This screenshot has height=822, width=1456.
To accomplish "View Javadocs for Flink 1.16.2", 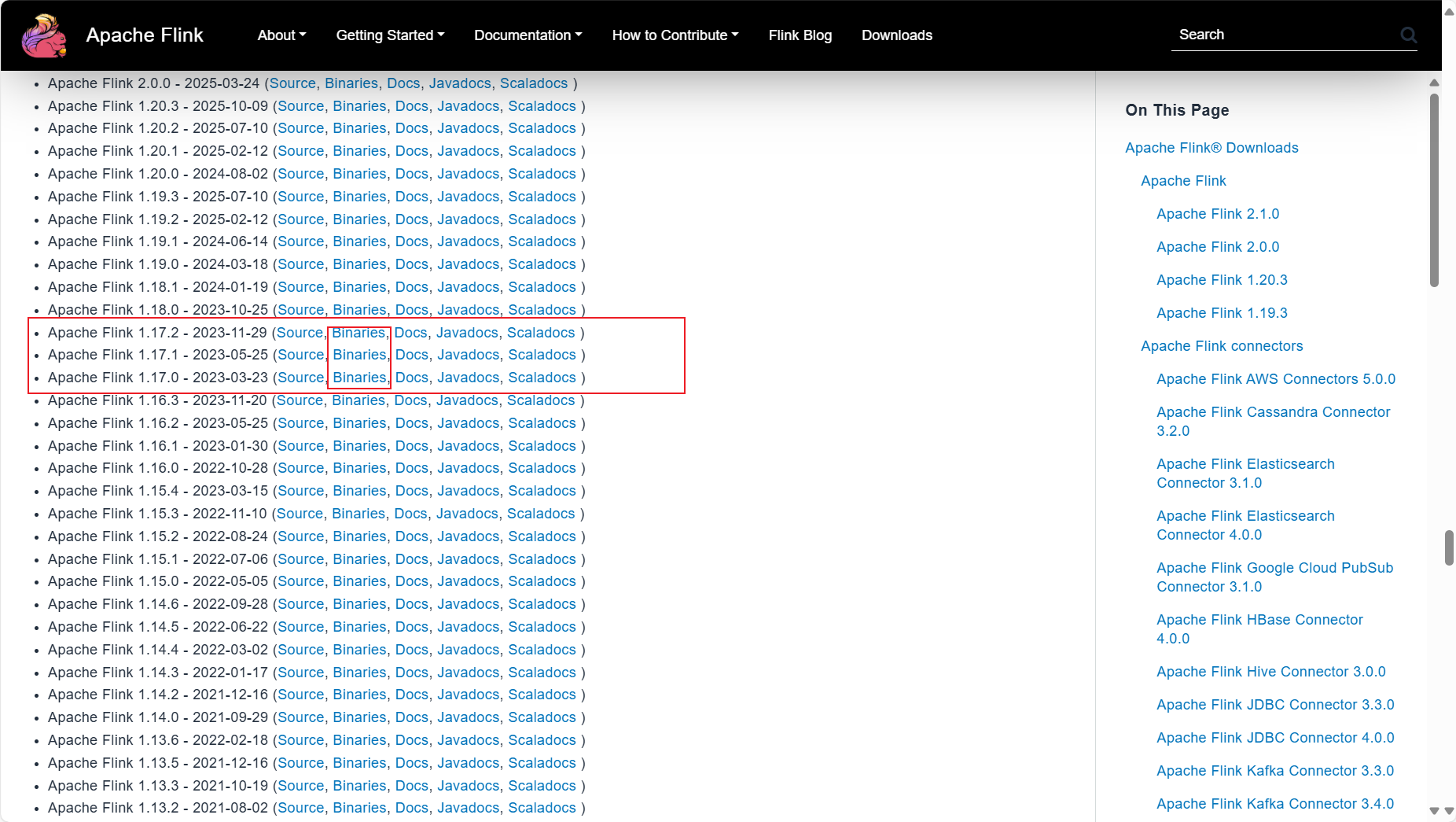I will pyautogui.click(x=469, y=423).
